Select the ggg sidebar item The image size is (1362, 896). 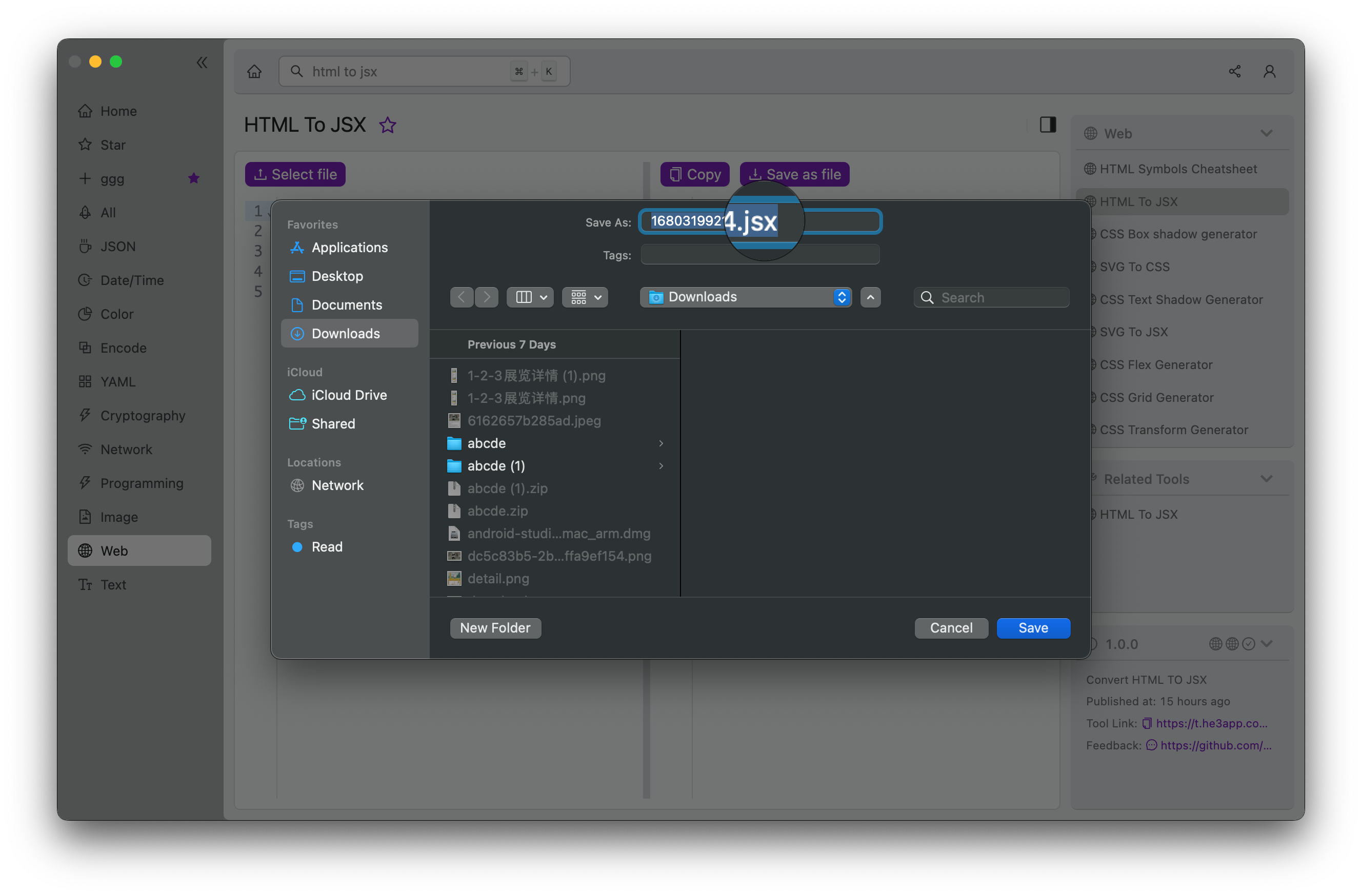[x=139, y=178]
